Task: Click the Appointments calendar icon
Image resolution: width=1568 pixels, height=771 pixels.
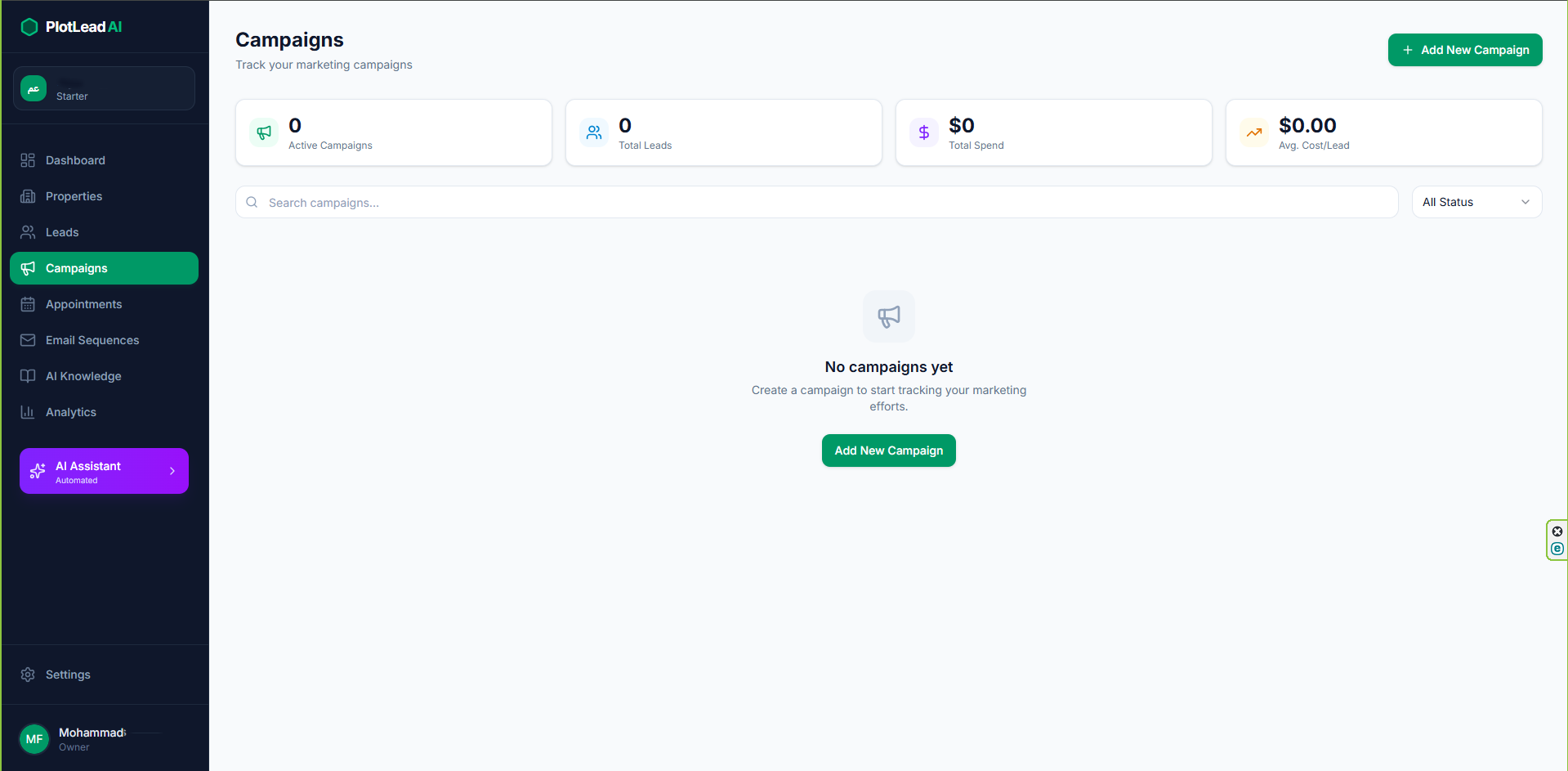Action: [28, 304]
